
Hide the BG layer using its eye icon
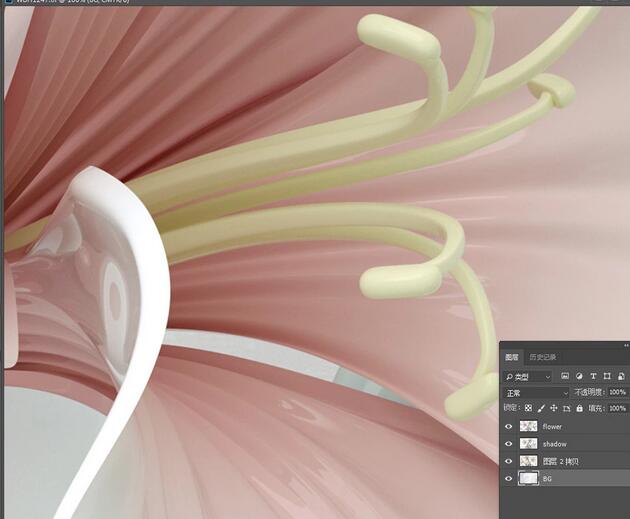click(509, 479)
